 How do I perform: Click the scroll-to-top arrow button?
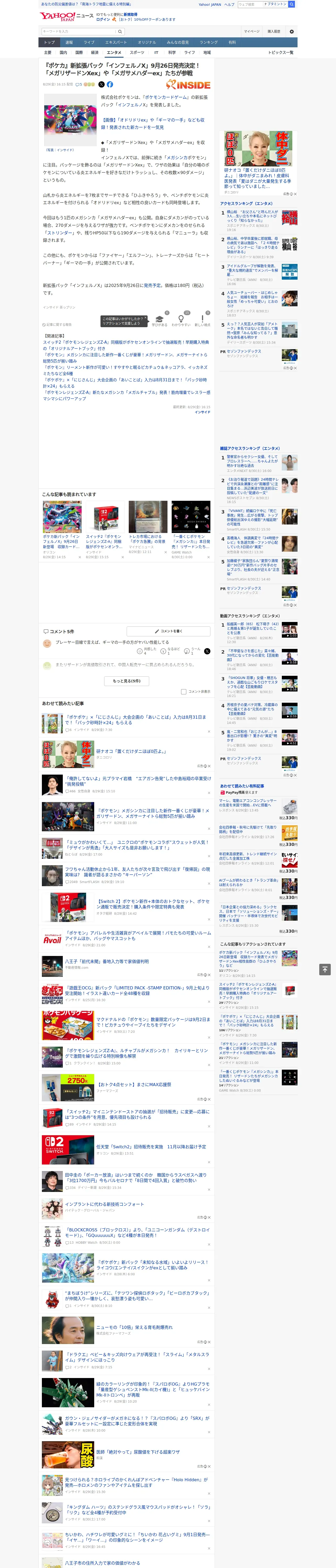pyautogui.click(x=325, y=969)
